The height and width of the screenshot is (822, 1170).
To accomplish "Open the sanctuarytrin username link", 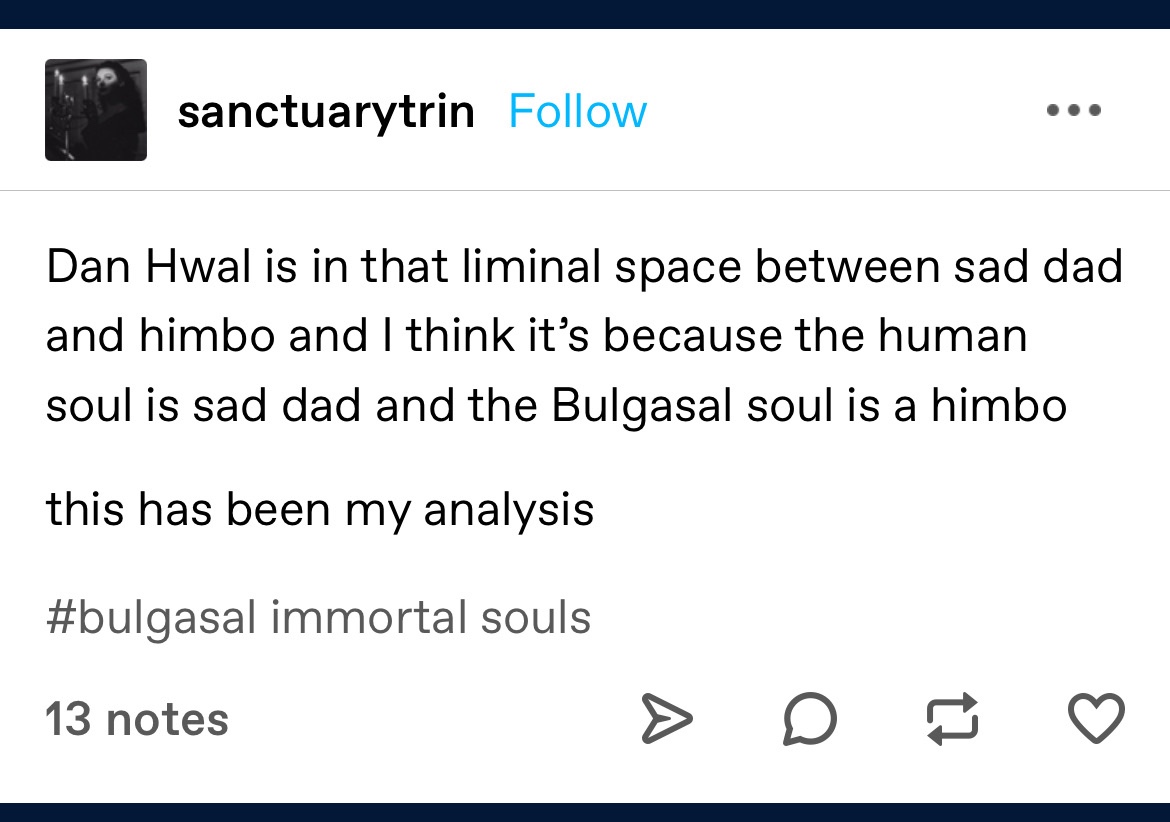I will [x=326, y=111].
